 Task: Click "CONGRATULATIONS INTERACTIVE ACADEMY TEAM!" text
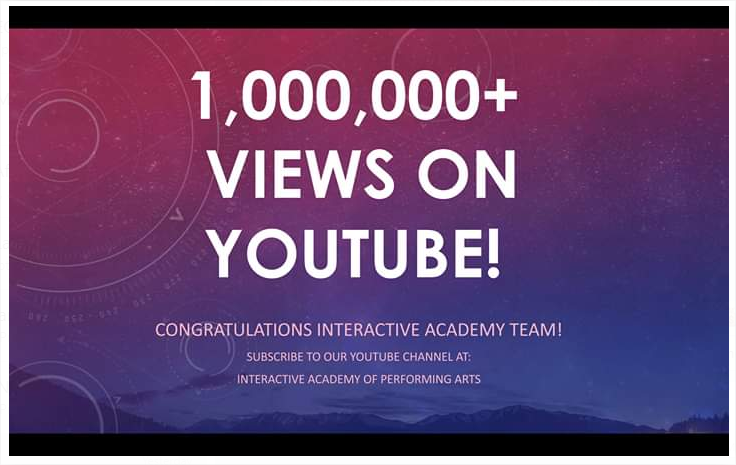(359, 330)
